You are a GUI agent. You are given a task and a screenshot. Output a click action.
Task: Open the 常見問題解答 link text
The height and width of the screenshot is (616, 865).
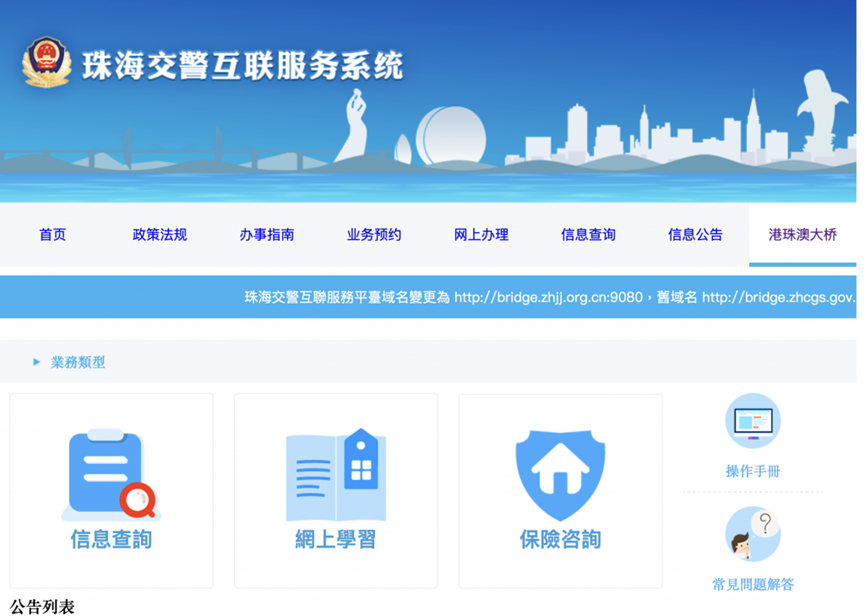click(752, 585)
